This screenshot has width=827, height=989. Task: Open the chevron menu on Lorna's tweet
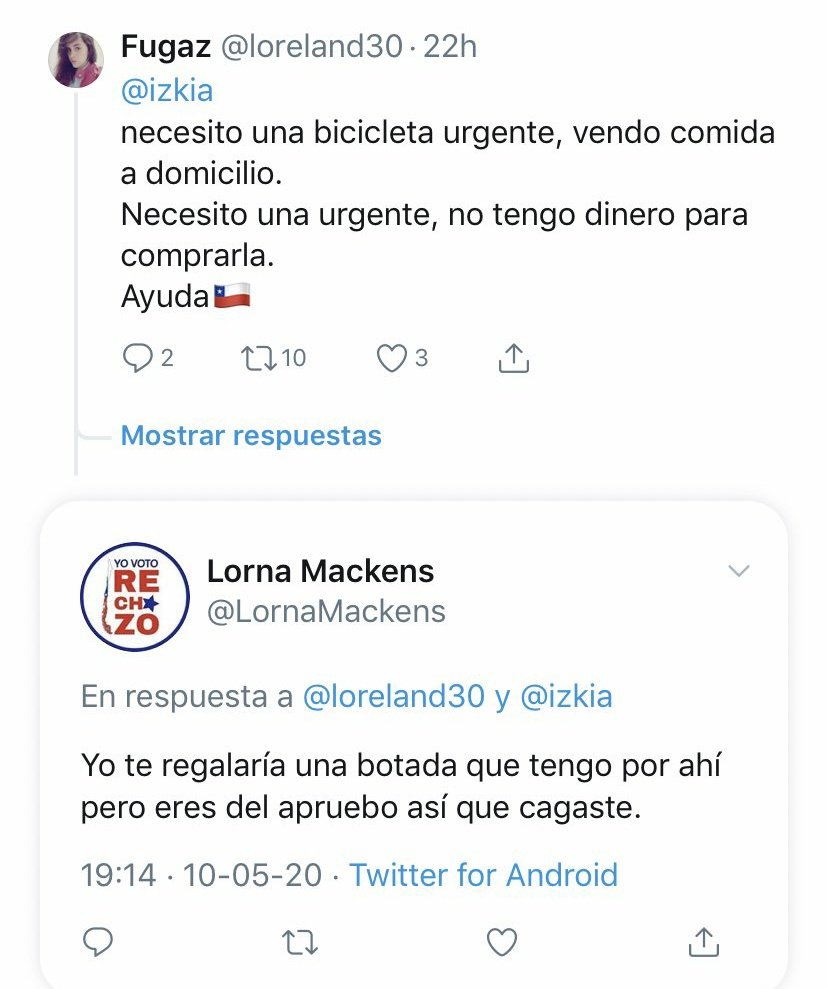pos(739,571)
